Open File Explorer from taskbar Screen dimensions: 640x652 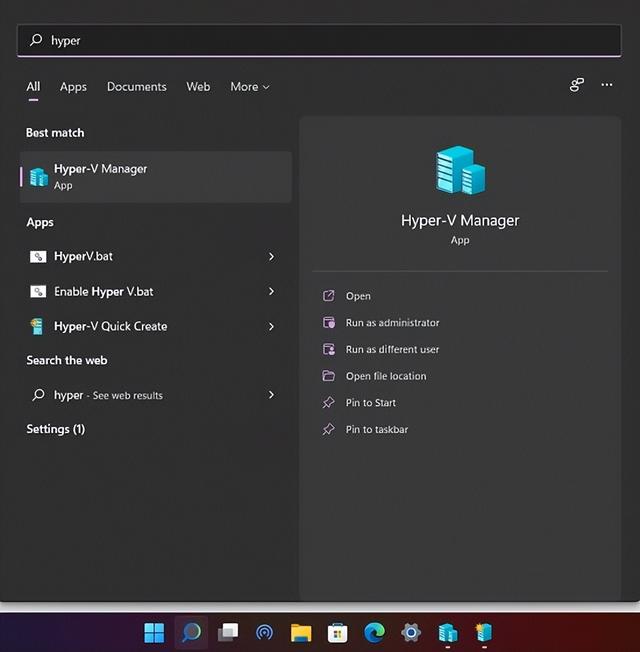(x=301, y=632)
